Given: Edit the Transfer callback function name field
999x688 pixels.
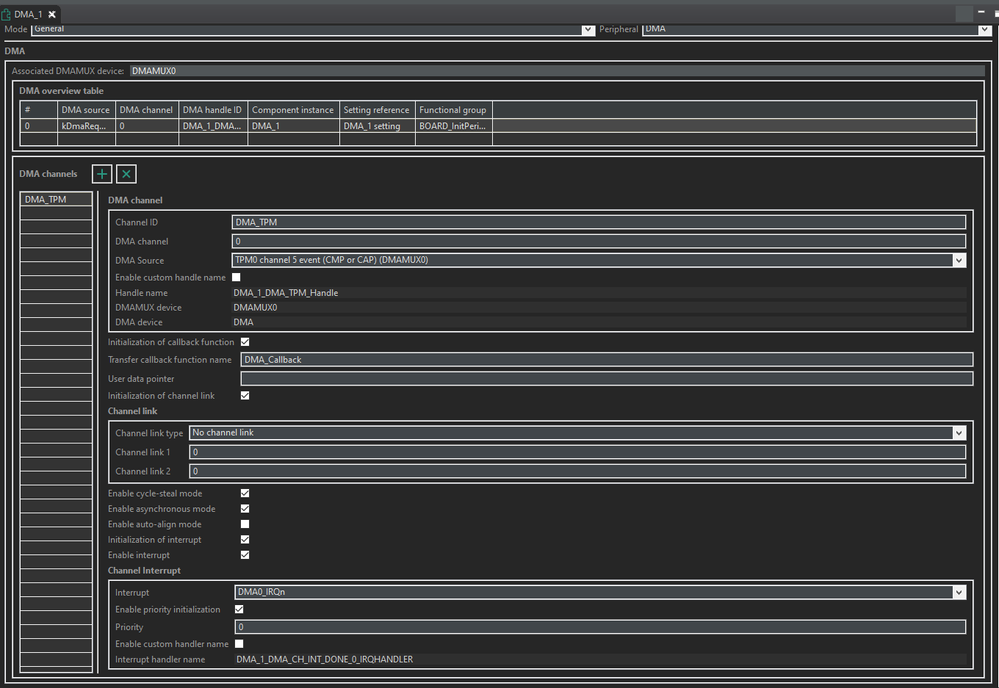Looking at the screenshot, I should point(607,360).
